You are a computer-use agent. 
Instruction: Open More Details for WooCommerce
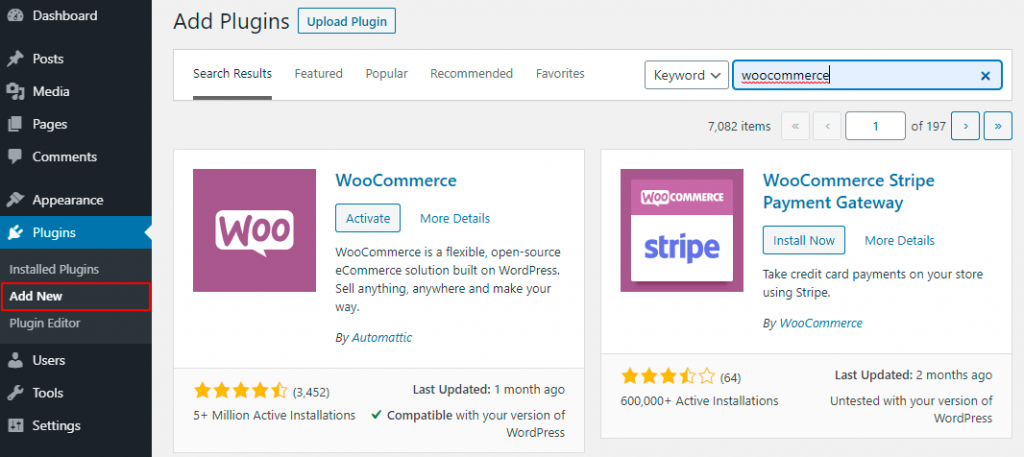[455, 218]
